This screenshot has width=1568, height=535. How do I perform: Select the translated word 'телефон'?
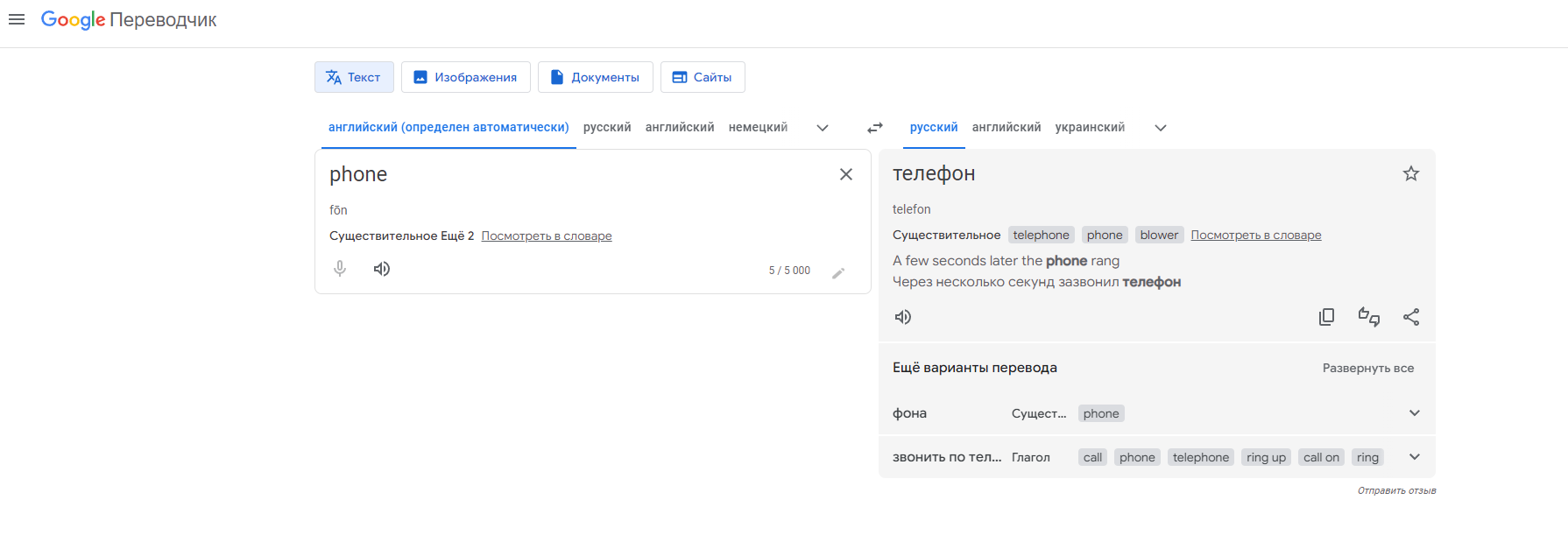[934, 173]
